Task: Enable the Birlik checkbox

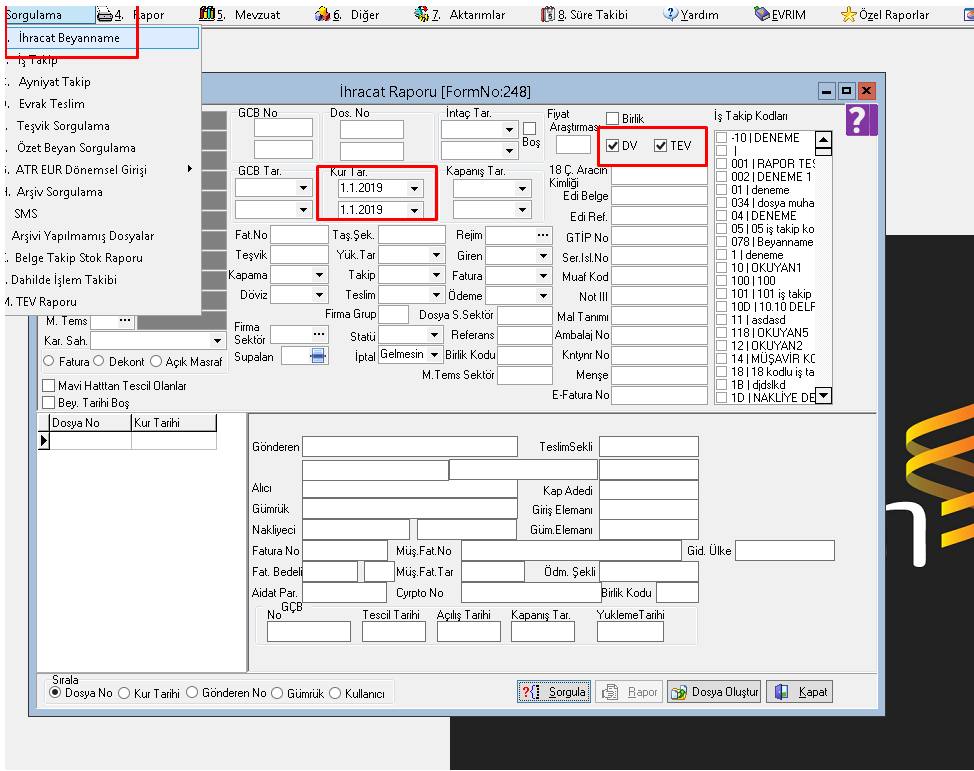Action: 612,118
